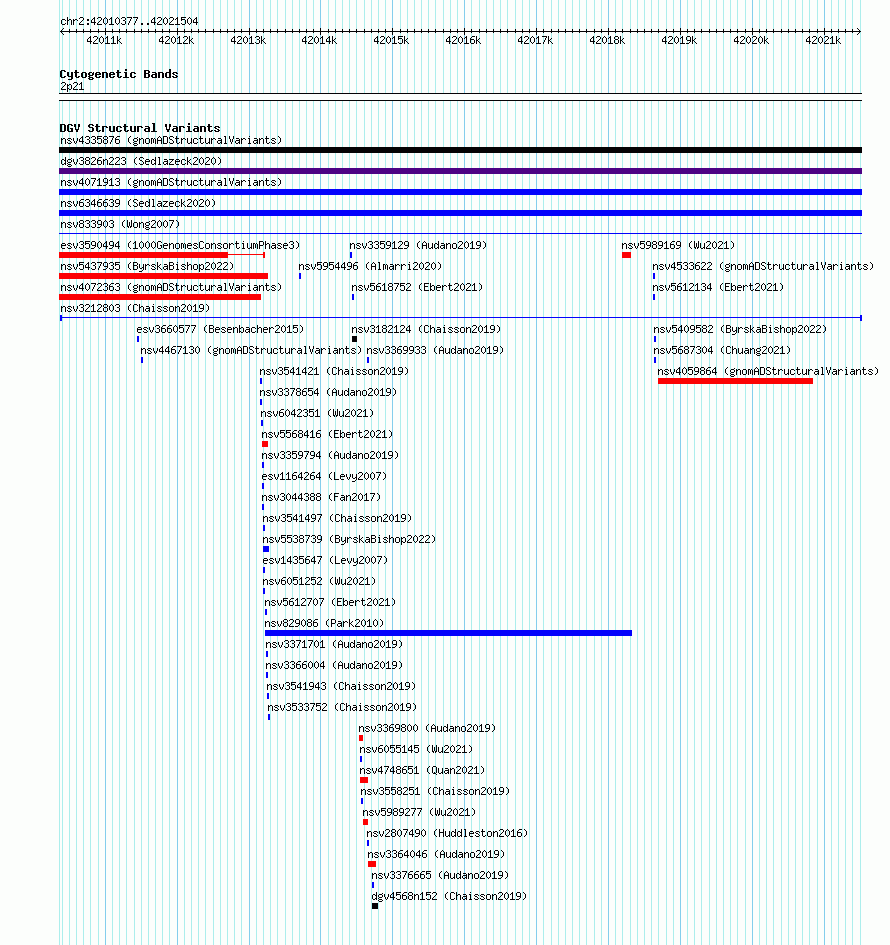The height and width of the screenshot is (945, 890).
Task: Click the nsv829086 (Park2010) blue bar
Action: (448, 633)
